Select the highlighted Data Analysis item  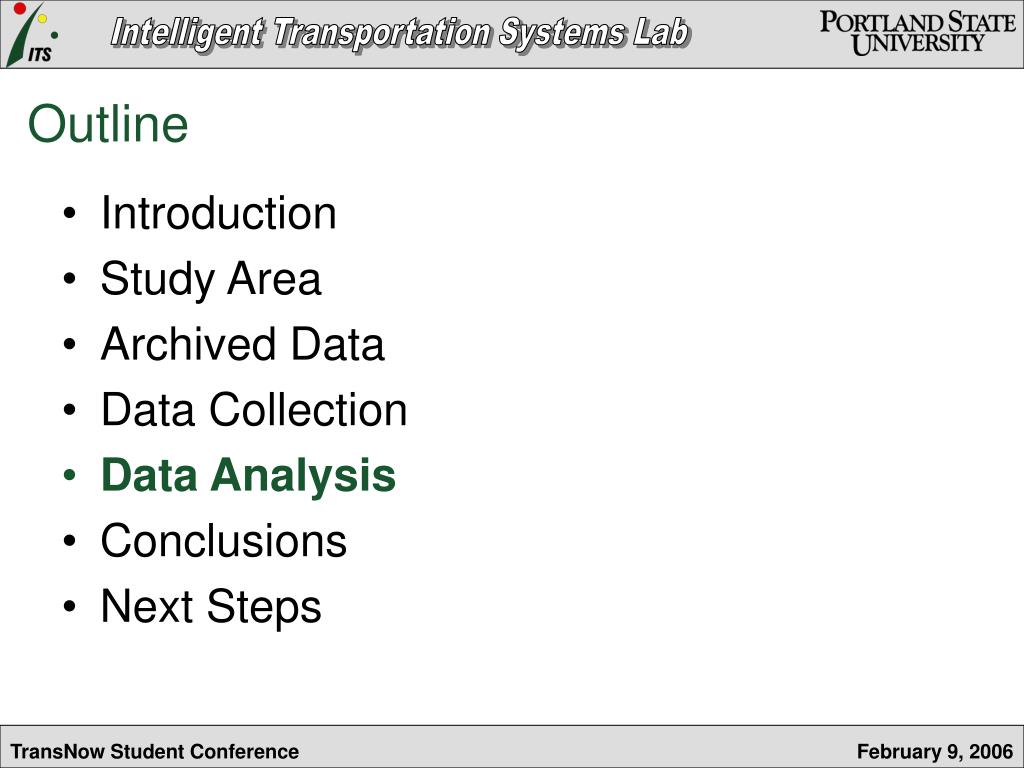(248, 475)
